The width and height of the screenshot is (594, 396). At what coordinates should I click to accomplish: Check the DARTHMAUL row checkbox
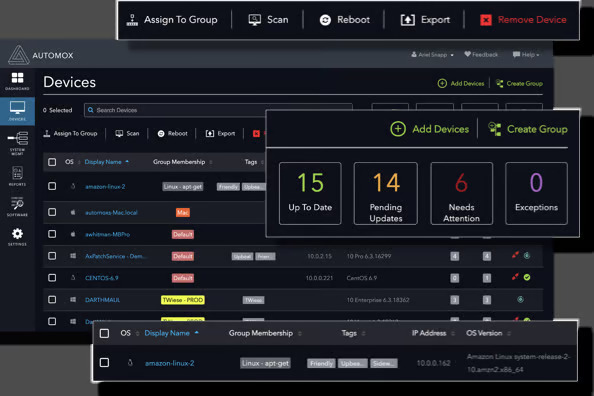(52, 300)
